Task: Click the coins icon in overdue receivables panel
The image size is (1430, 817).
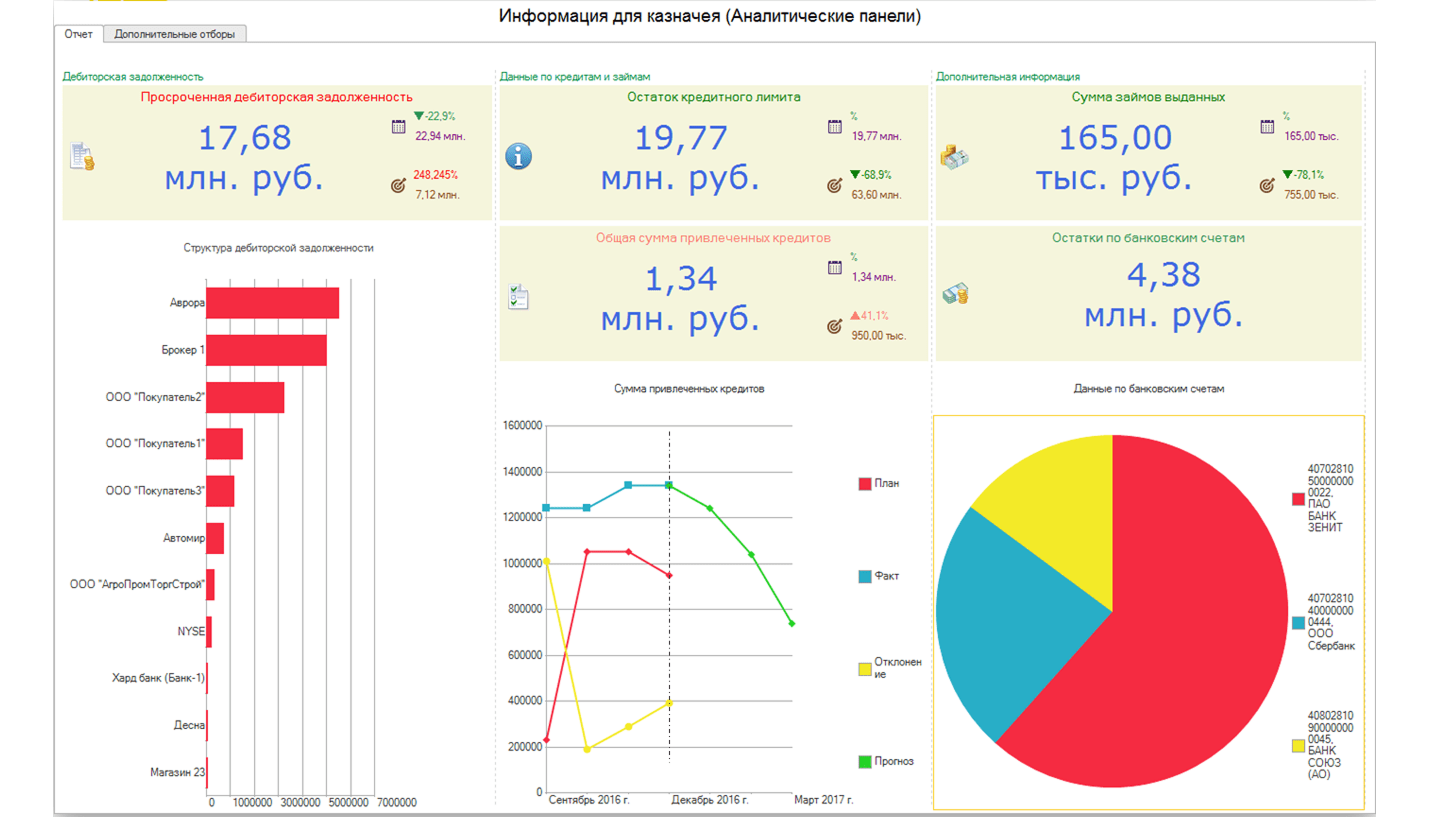Action: click(x=82, y=157)
